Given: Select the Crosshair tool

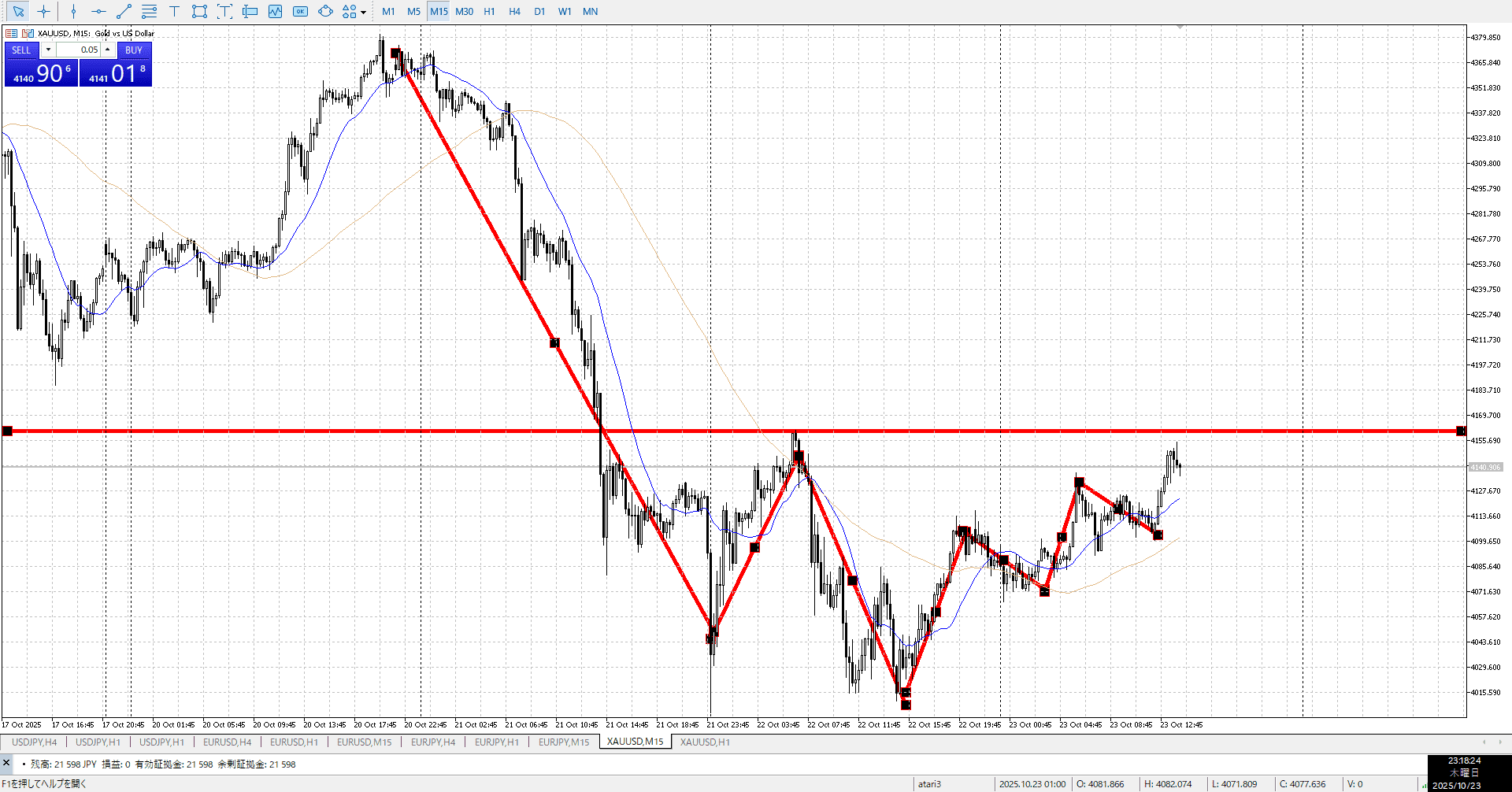Looking at the screenshot, I should pos(44,11).
